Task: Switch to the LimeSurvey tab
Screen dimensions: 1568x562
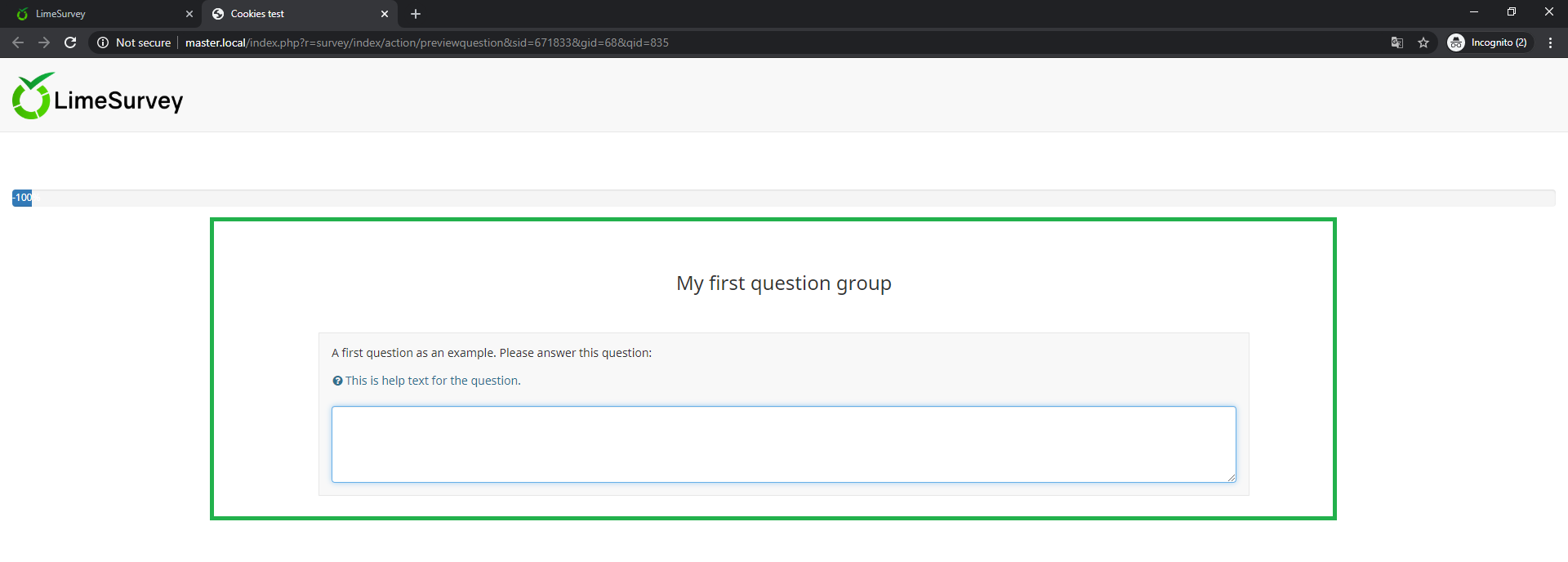Action: pyautogui.click(x=98, y=14)
